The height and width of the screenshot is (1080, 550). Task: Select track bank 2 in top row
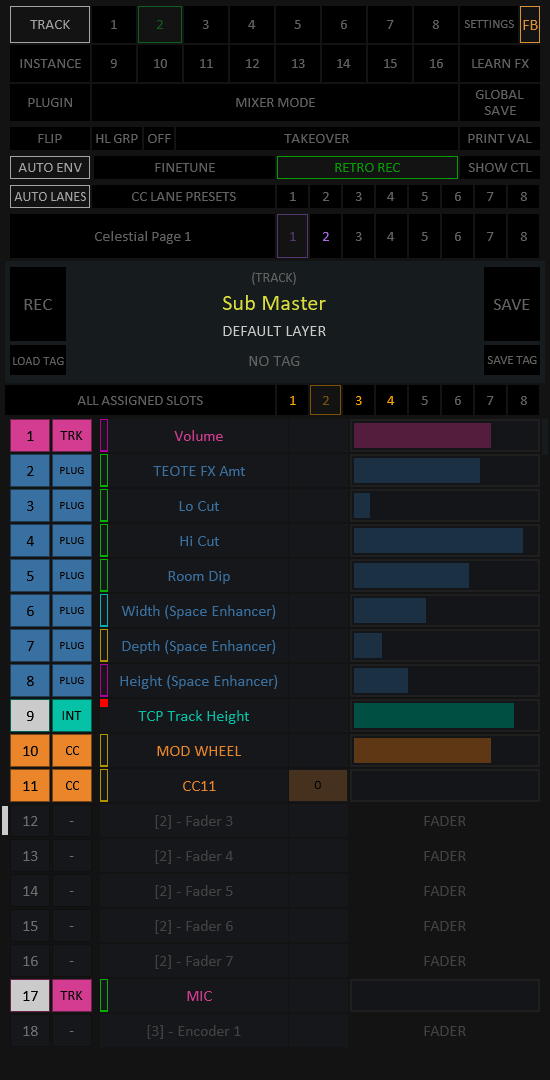click(x=160, y=25)
